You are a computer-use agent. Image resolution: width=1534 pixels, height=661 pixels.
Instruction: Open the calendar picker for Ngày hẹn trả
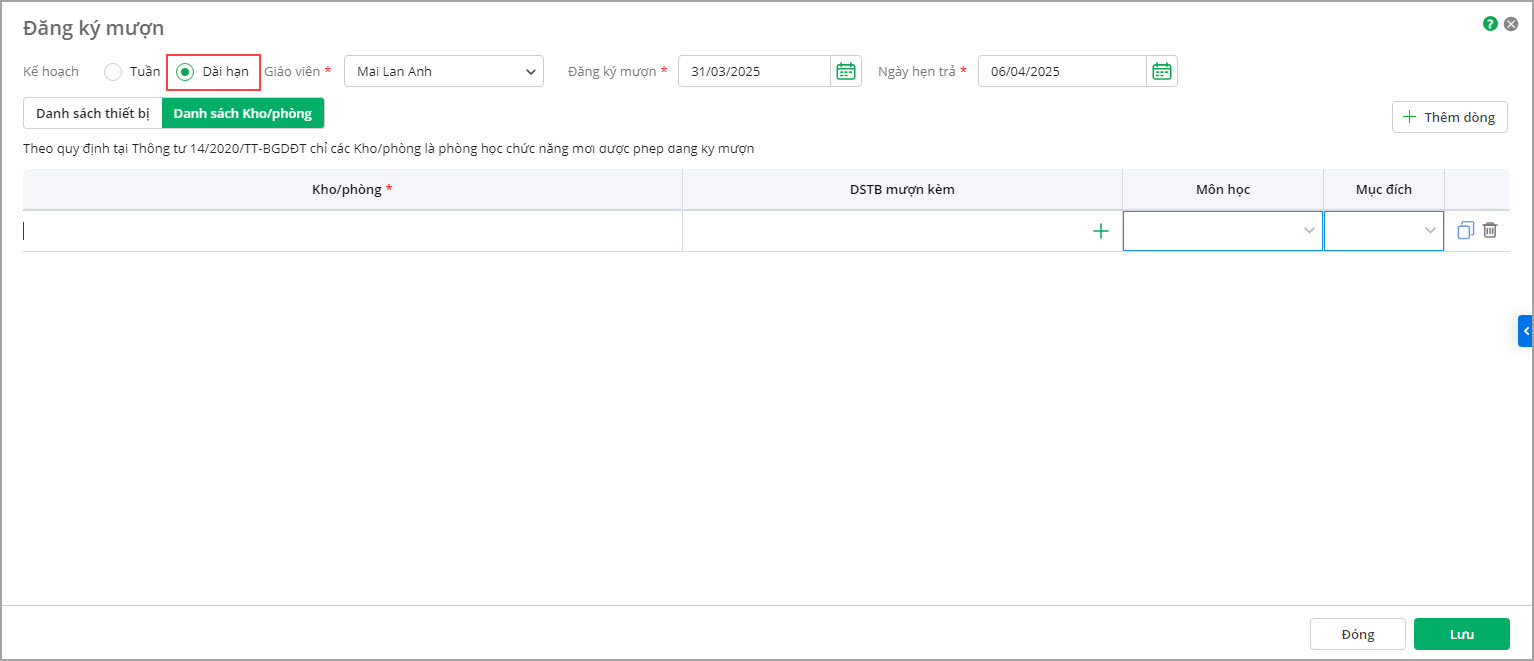pos(1161,71)
